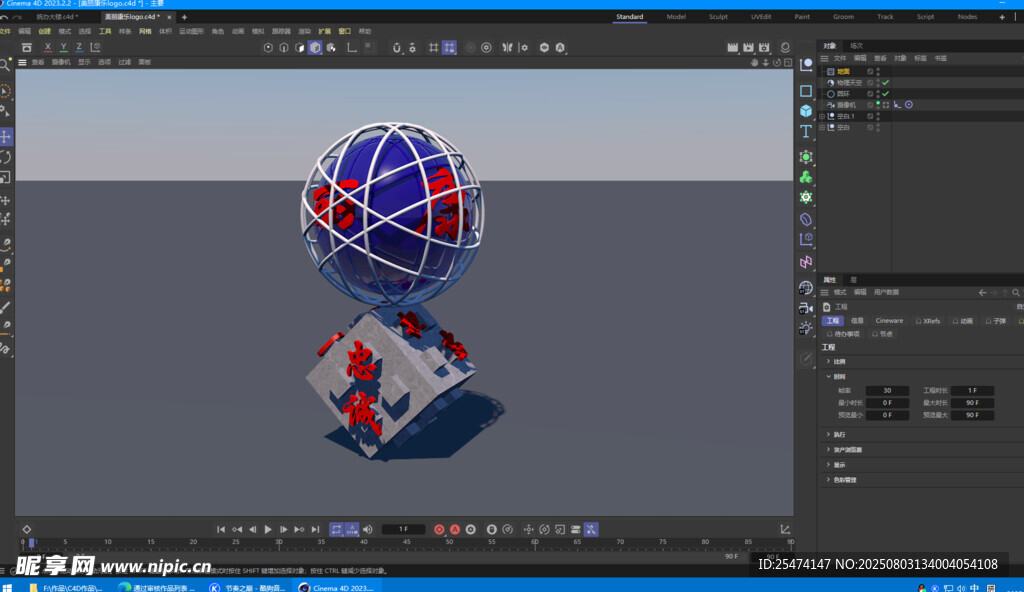Jump to the animation end frame
The height and width of the screenshot is (592, 1024).
(x=315, y=529)
